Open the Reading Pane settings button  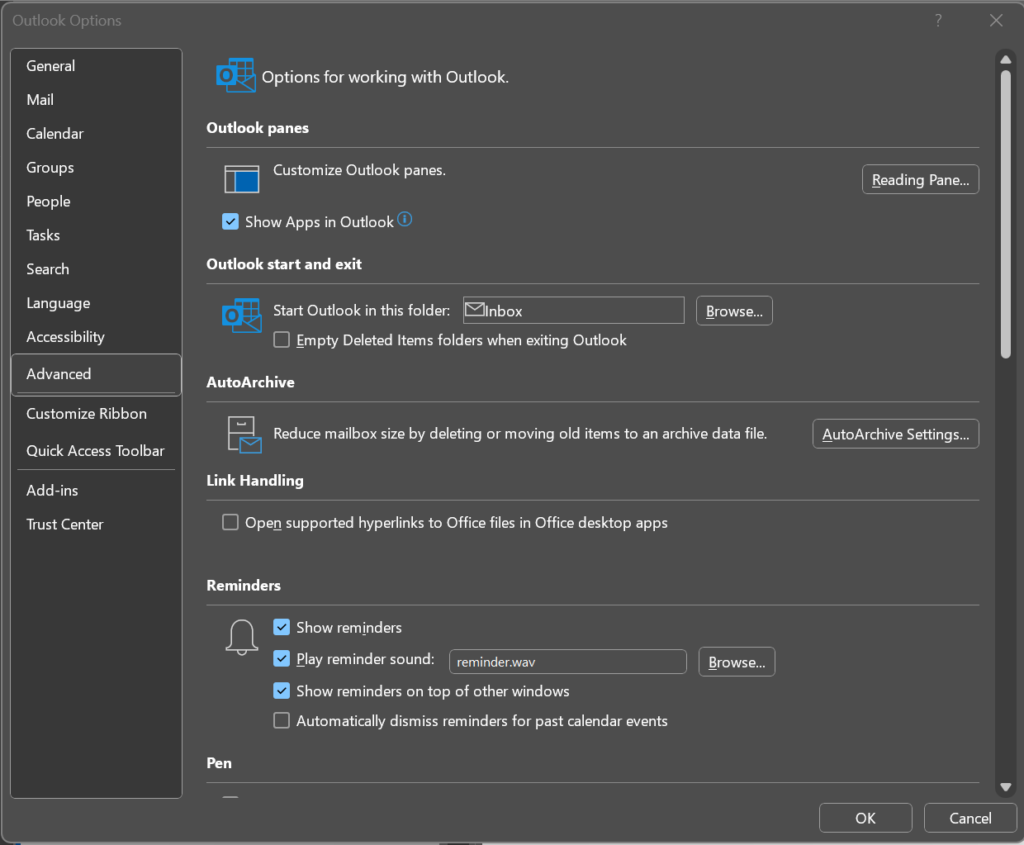click(920, 180)
